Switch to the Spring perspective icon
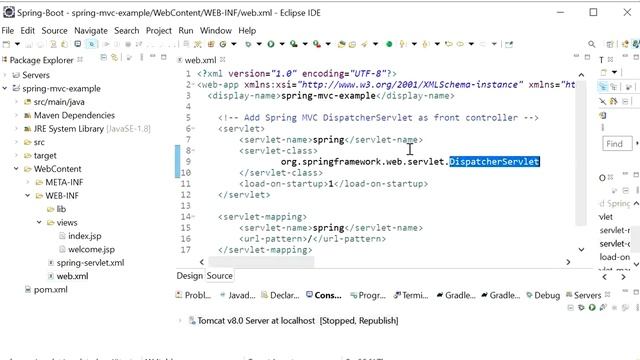 coord(636,44)
